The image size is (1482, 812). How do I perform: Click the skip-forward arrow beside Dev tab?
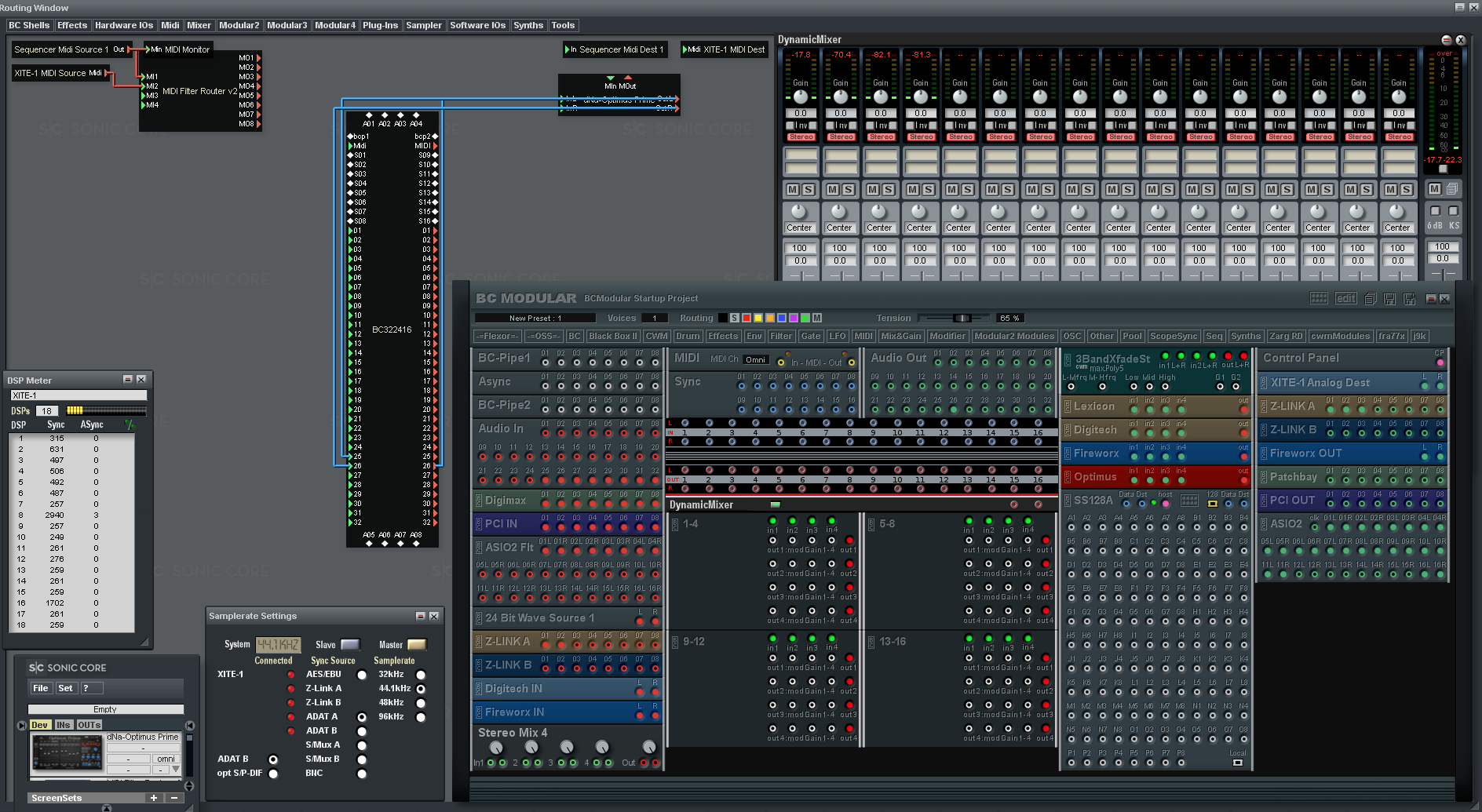pyautogui.click(x=22, y=725)
